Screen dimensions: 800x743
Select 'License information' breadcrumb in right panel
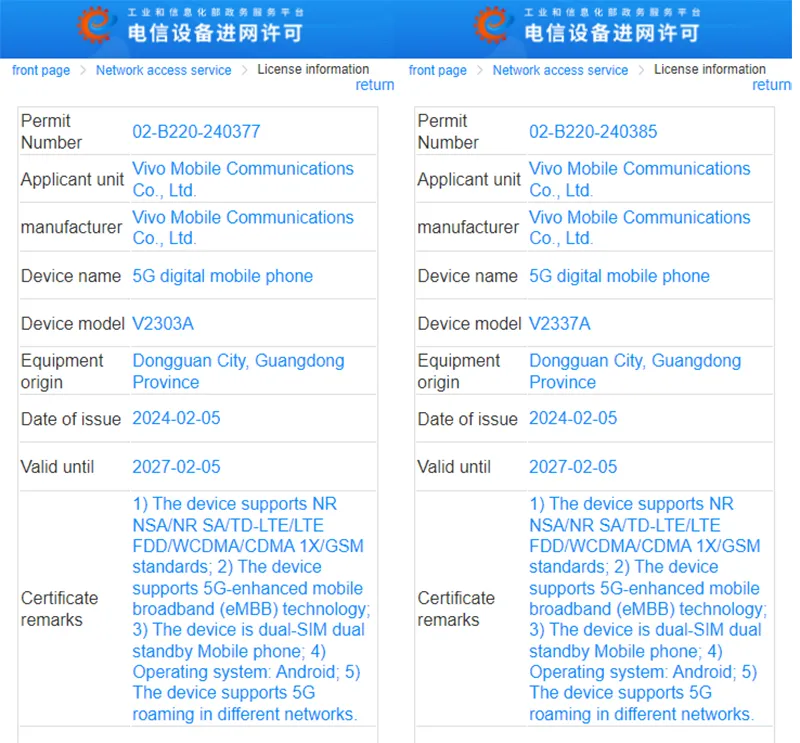click(710, 69)
